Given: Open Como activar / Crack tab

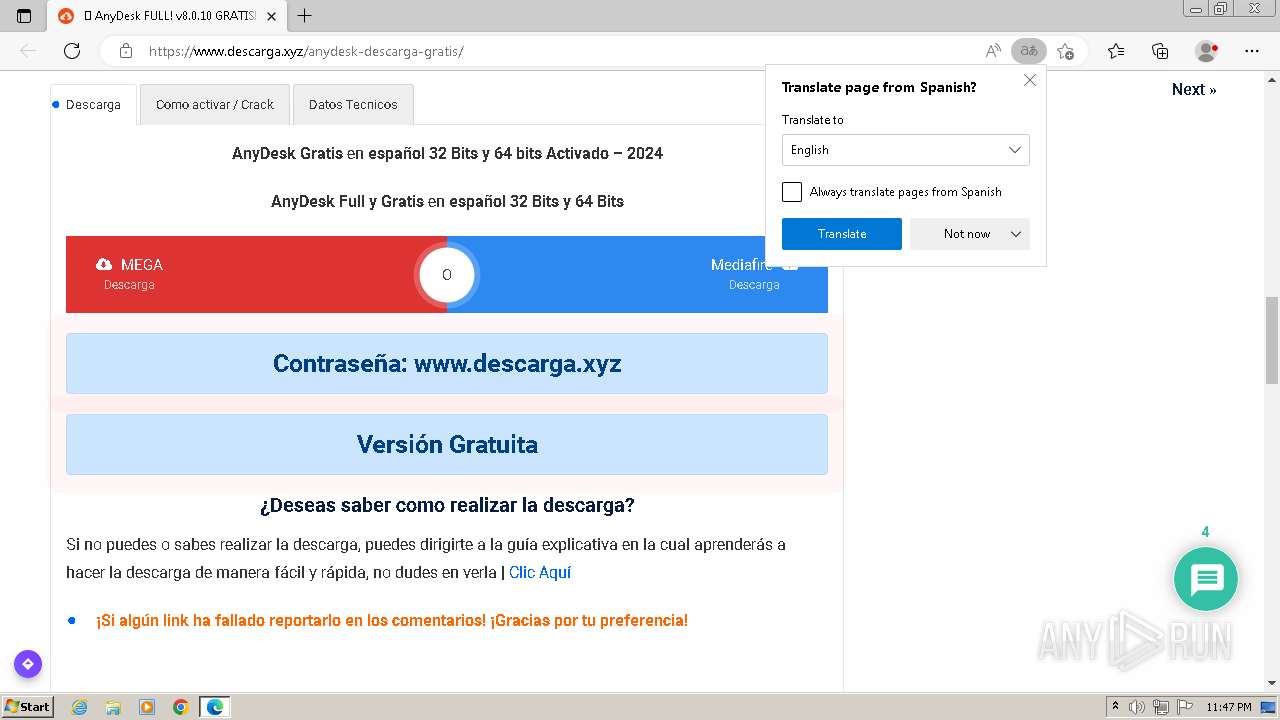Looking at the screenshot, I should pos(215,104).
